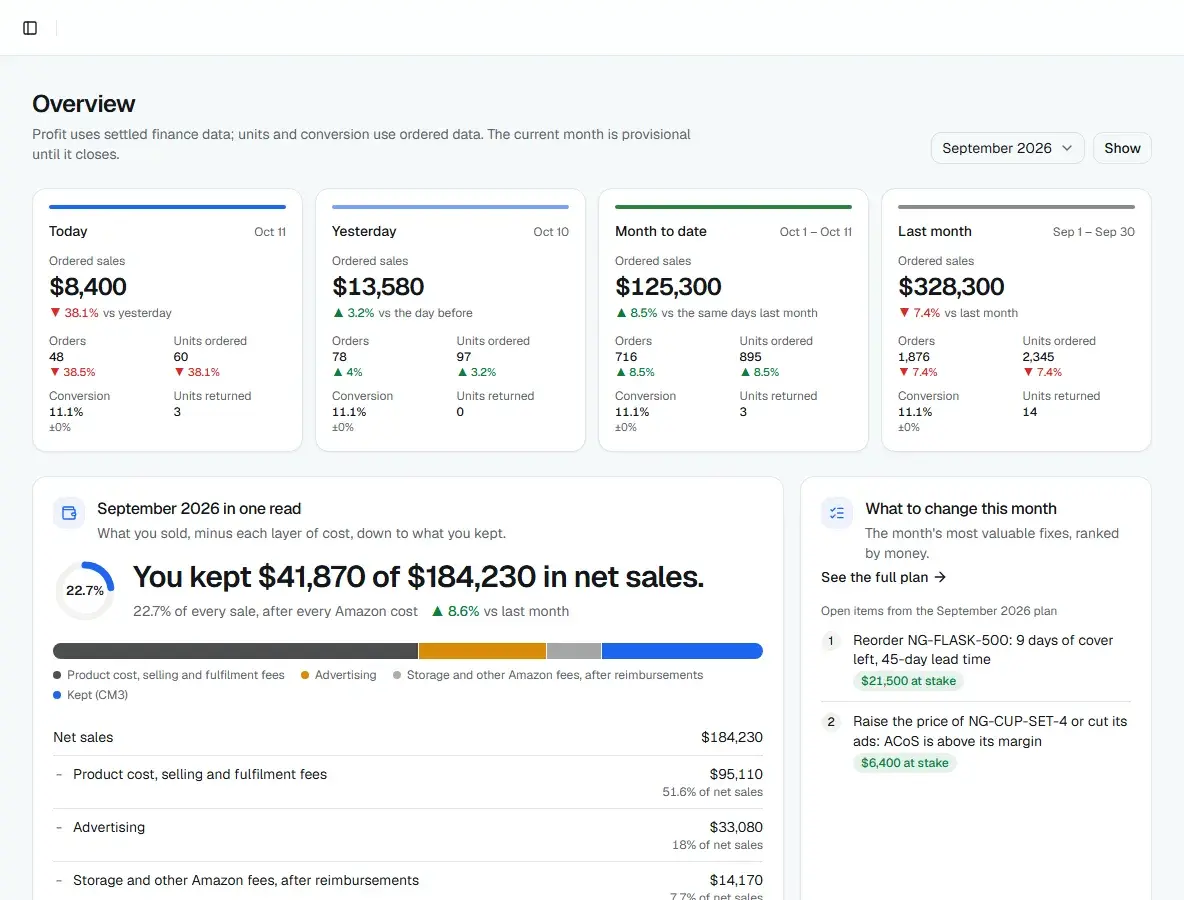The height and width of the screenshot is (900, 1184).
Task: Click the $21,500 at stake badge
Action: [908, 681]
